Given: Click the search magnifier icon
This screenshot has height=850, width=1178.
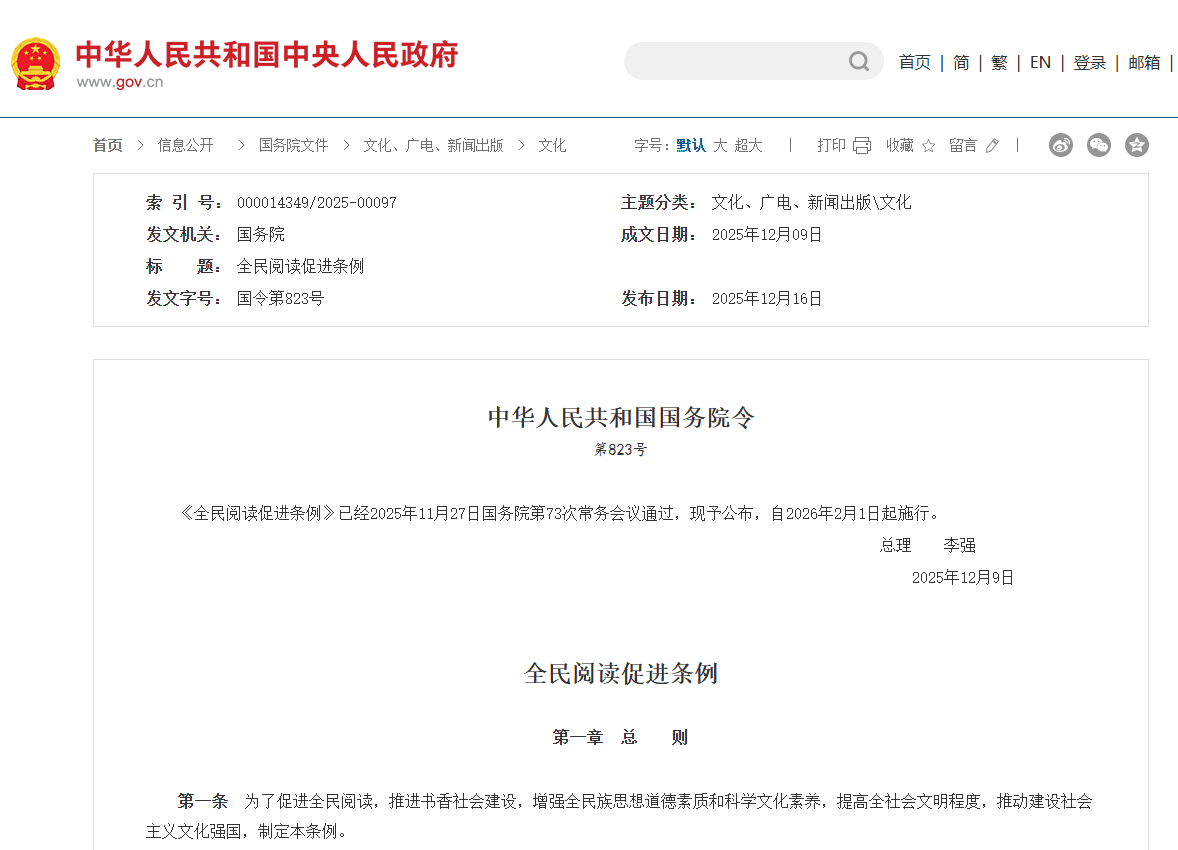Looking at the screenshot, I should [858, 62].
